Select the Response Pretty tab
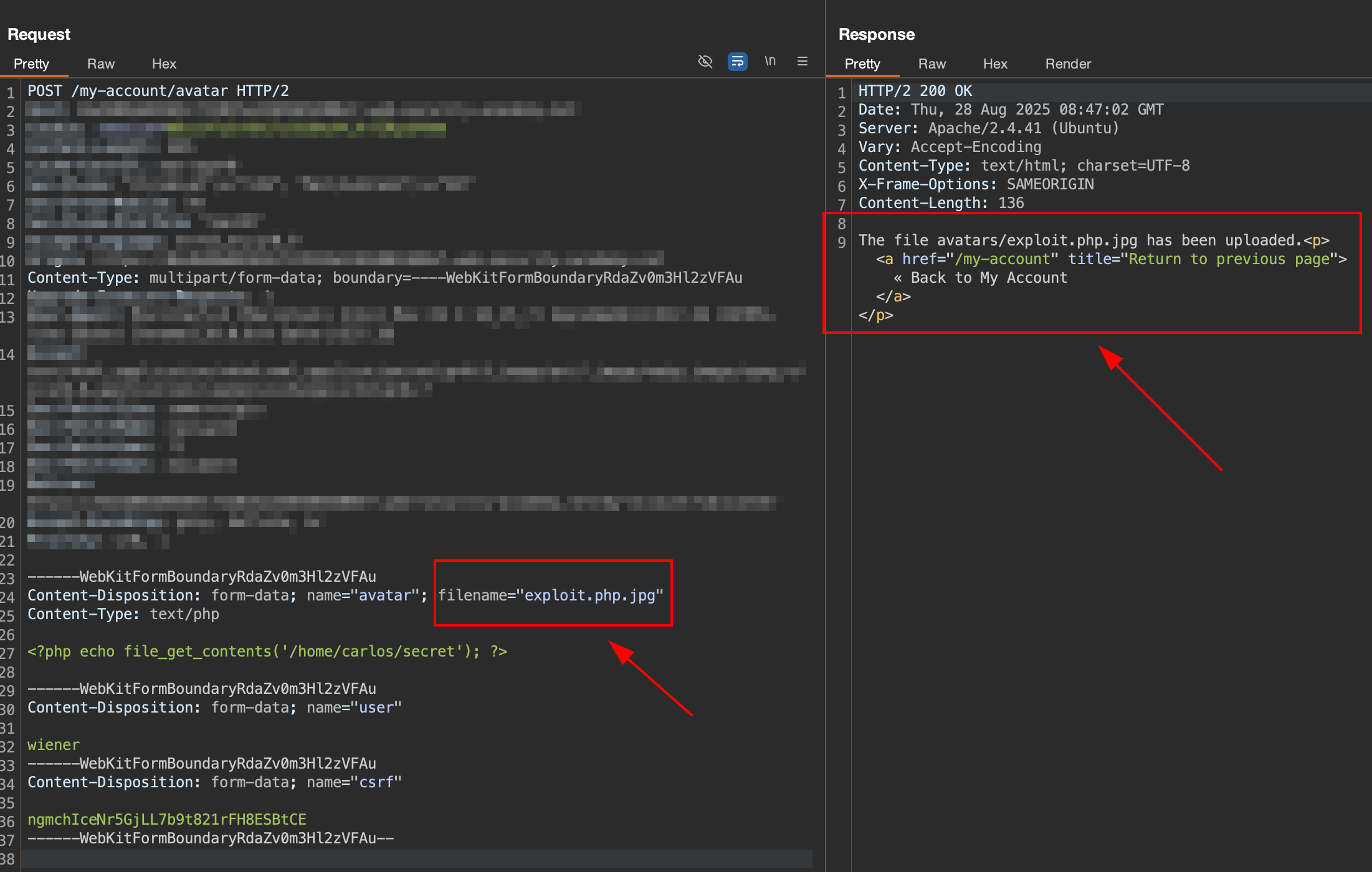The image size is (1372, 872). (862, 64)
